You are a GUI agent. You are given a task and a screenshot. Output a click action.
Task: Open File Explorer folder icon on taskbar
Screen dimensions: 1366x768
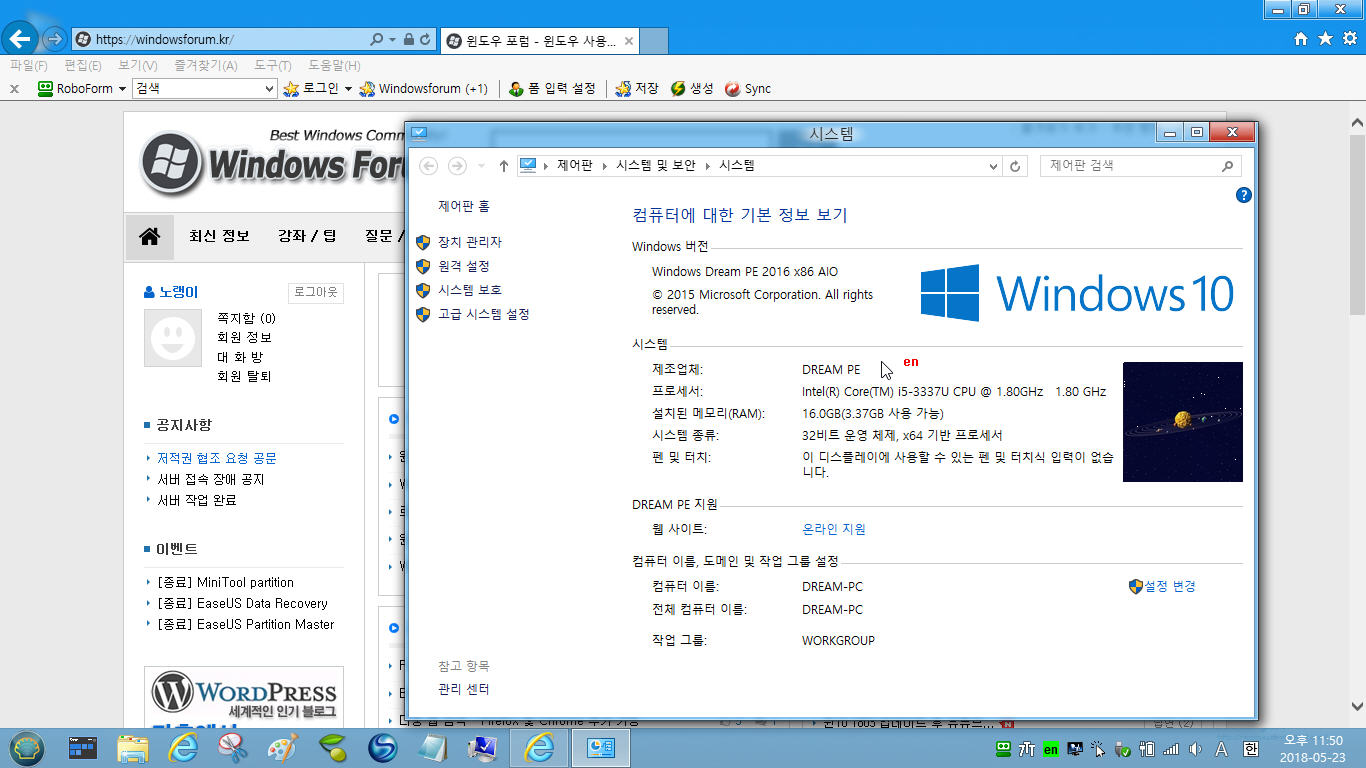pos(133,748)
